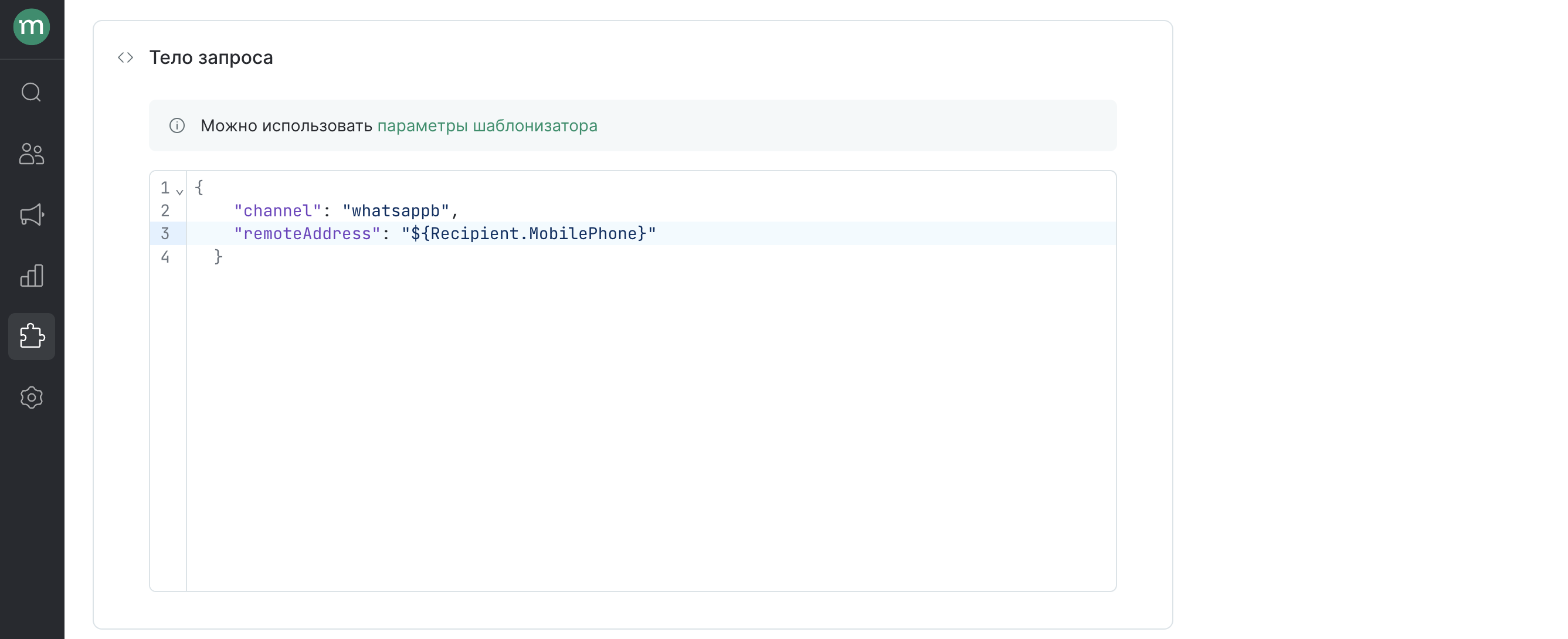
Task: Click the ${Recipient.MobilePhone} value
Action: tap(529, 234)
